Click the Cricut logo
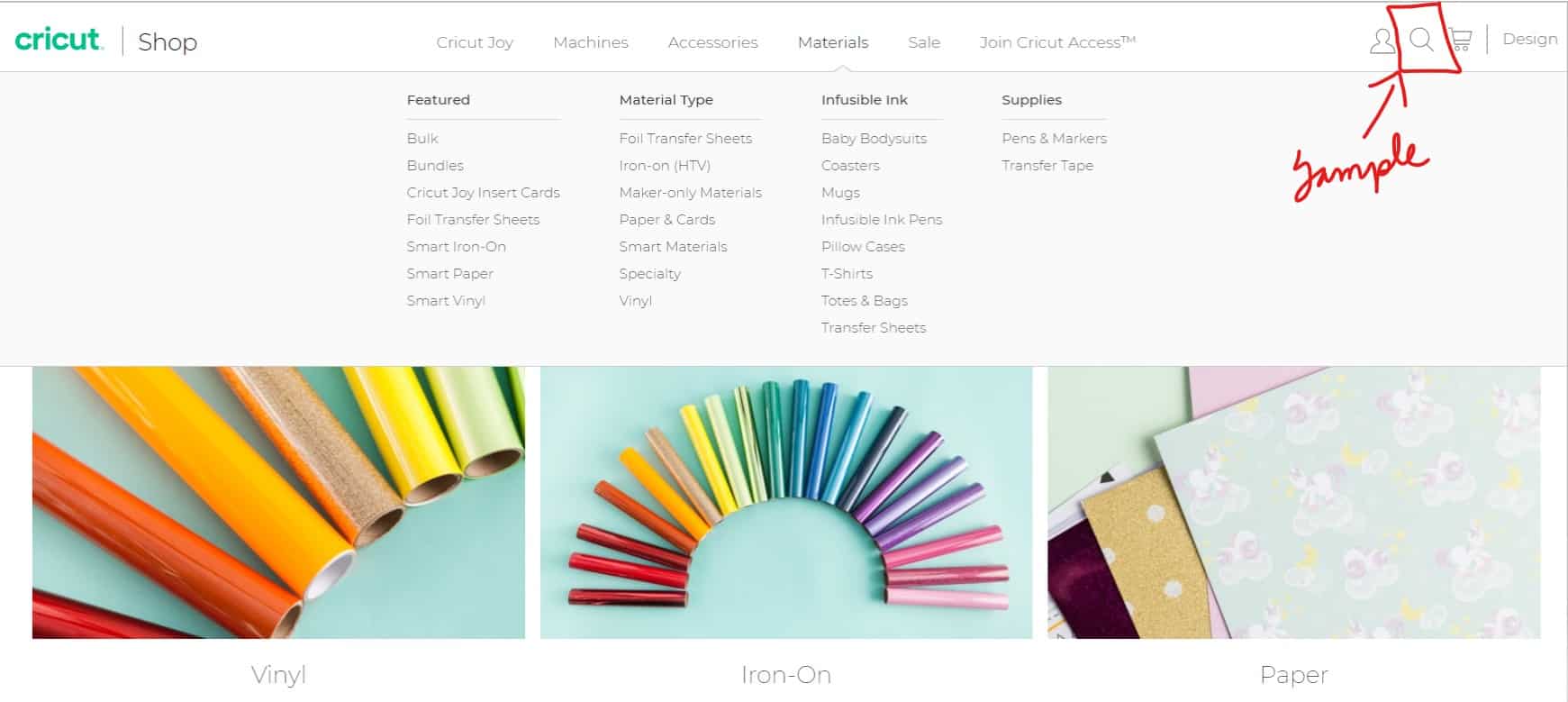The height and width of the screenshot is (702, 1568). tap(59, 40)
